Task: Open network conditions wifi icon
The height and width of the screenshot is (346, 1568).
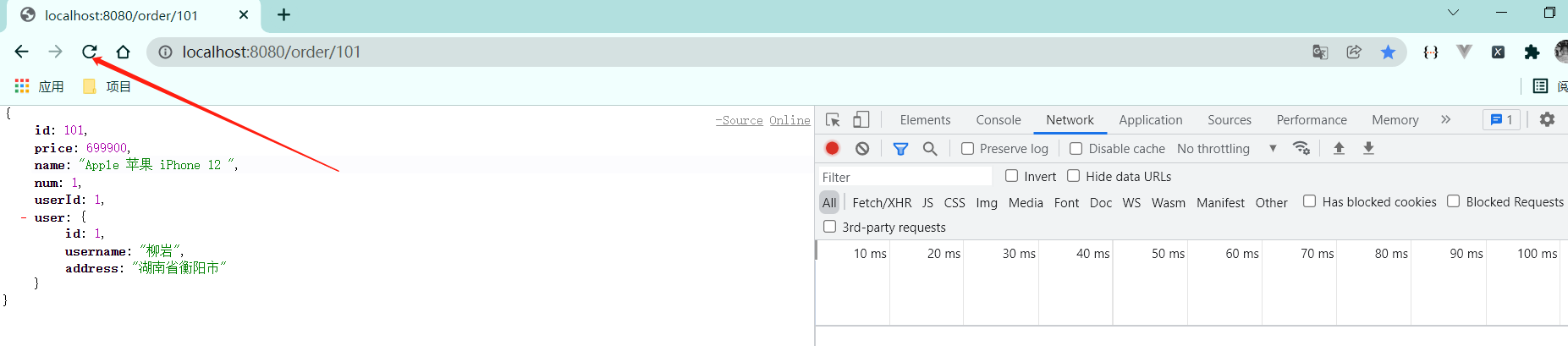Action: 1301,148
